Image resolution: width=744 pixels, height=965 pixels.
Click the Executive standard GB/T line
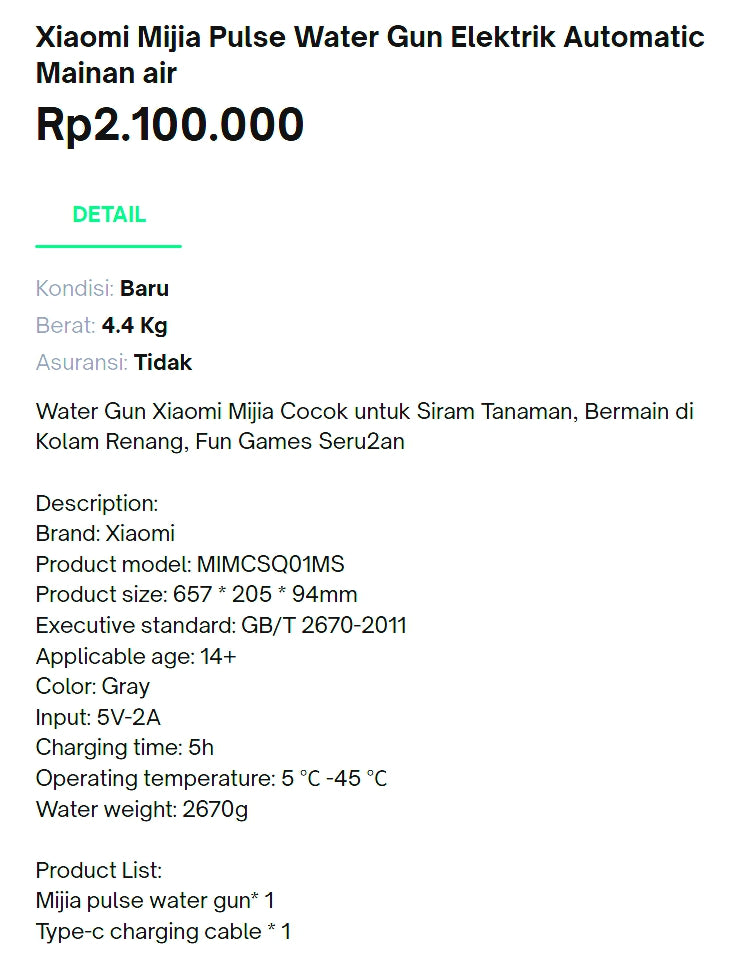click(x=221, y=626)
